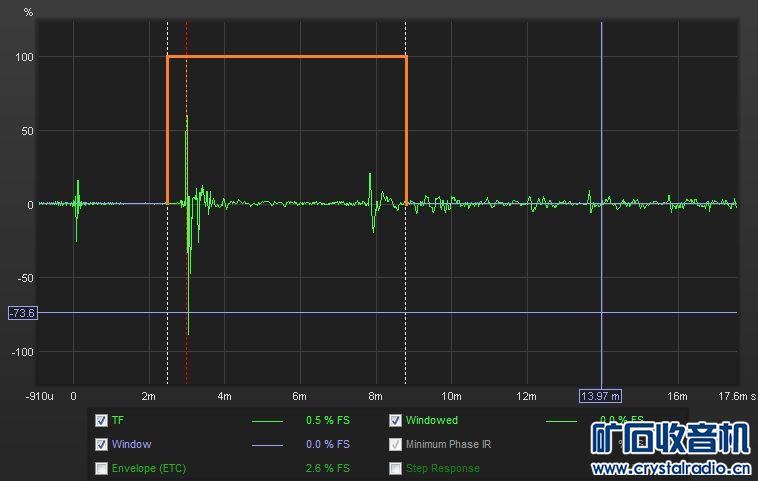
Task: Click the TF value '0.5 % FS'
Action: [328, 420]
